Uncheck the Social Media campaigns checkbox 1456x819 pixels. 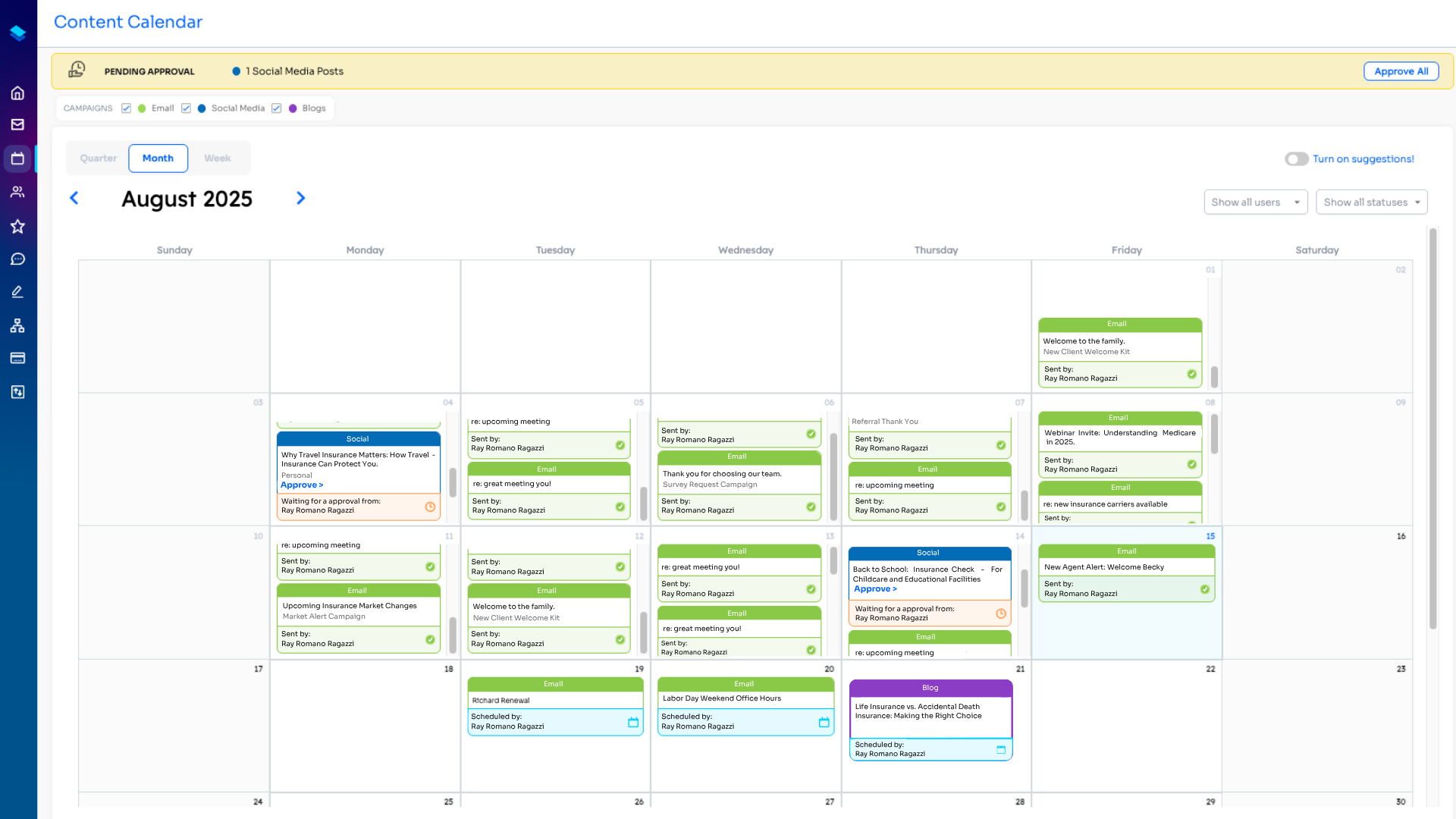[x=186, y=108]
